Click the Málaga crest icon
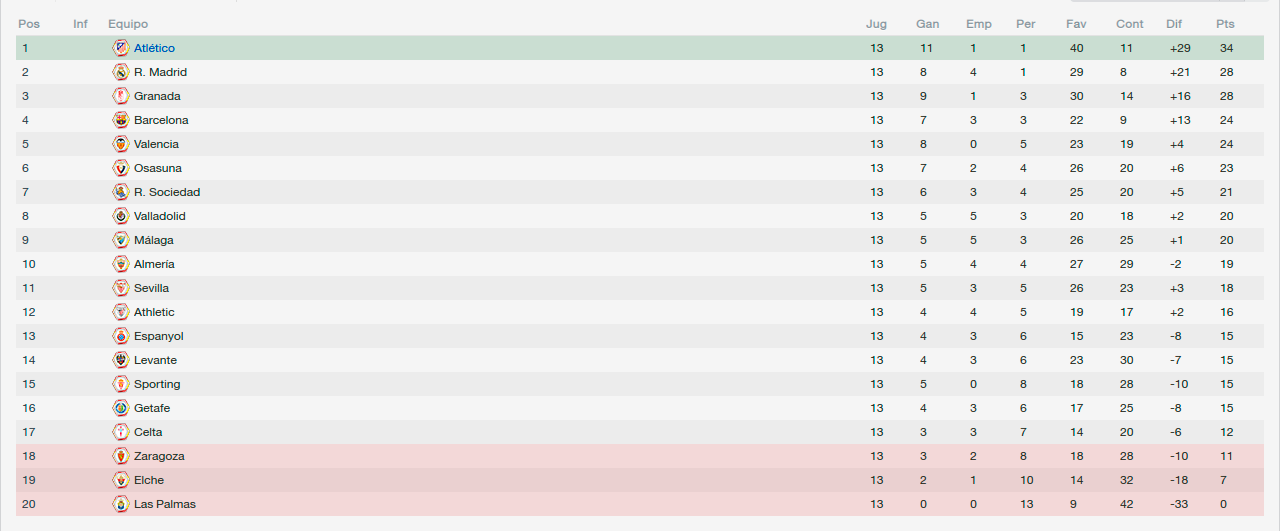The image size is (1280, 531). click(120, 240)
